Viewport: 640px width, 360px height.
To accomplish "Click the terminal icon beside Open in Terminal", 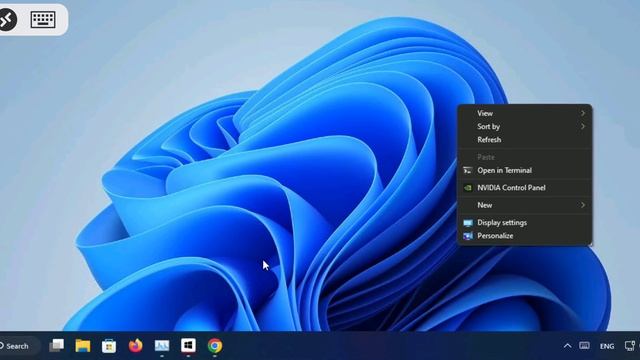I will (x=468, y=170).
